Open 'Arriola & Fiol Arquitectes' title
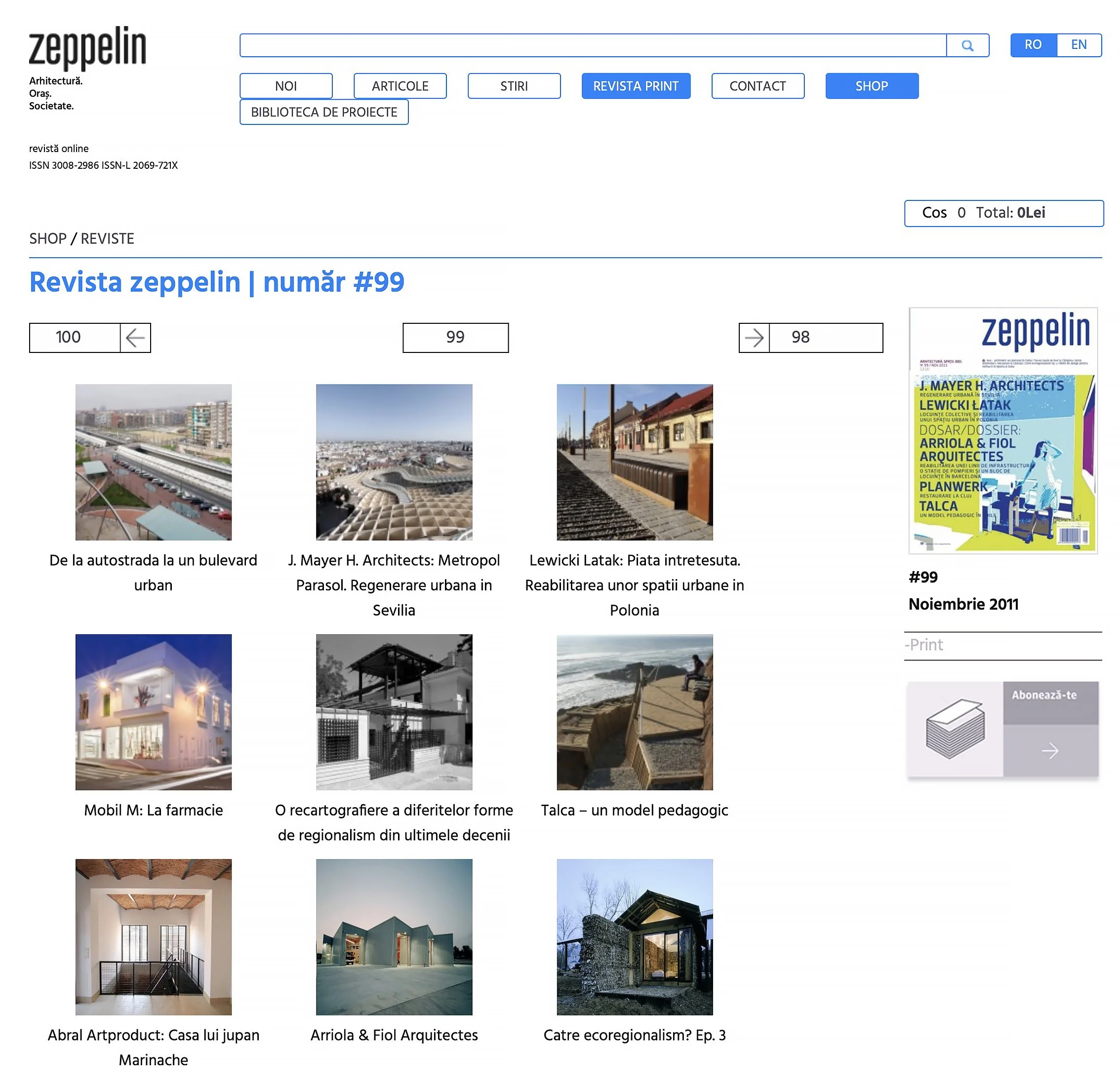Screen dimensions: 1120x1083 coord(394,1036)
